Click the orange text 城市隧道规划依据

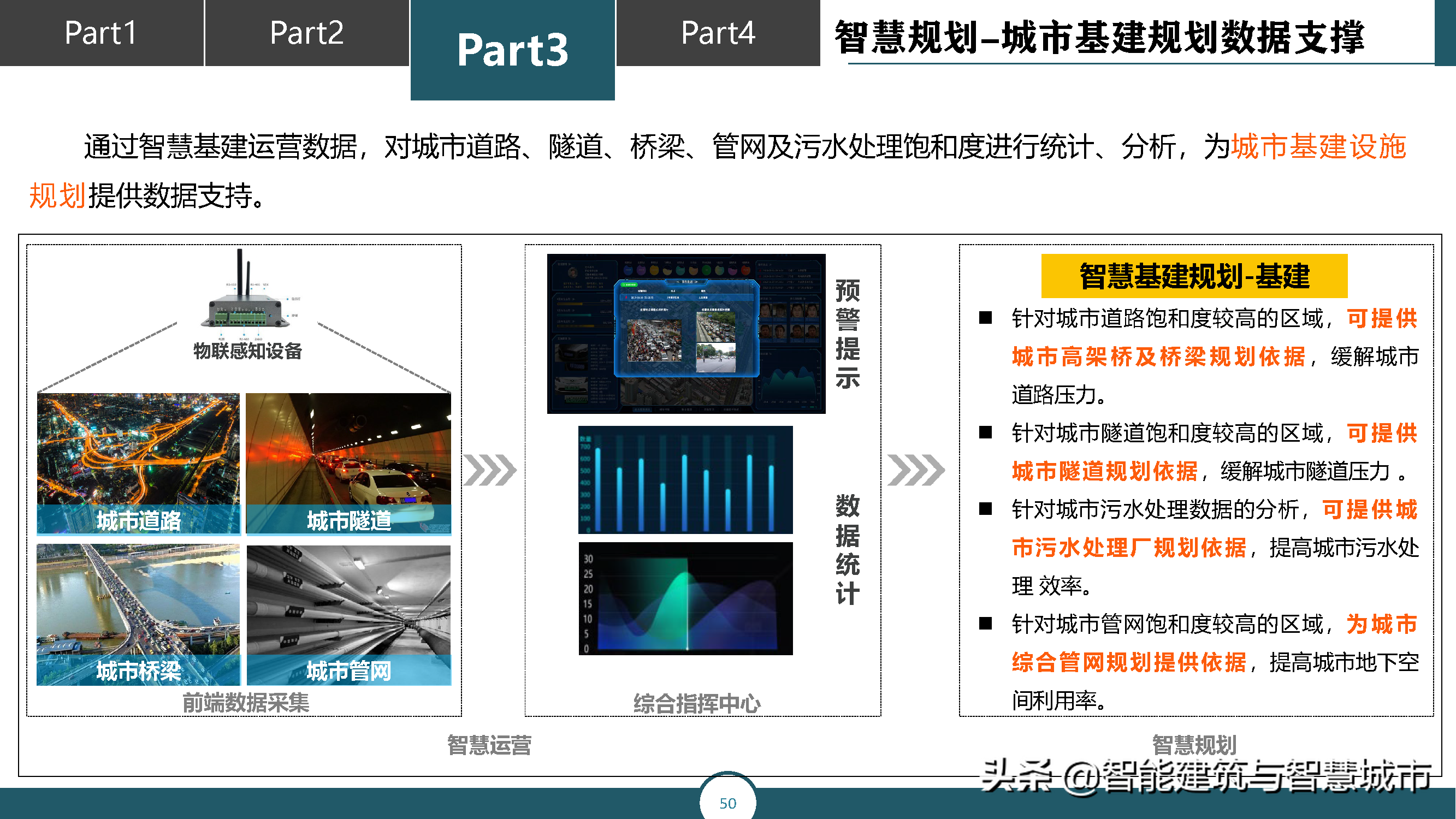pos(1104,471)
